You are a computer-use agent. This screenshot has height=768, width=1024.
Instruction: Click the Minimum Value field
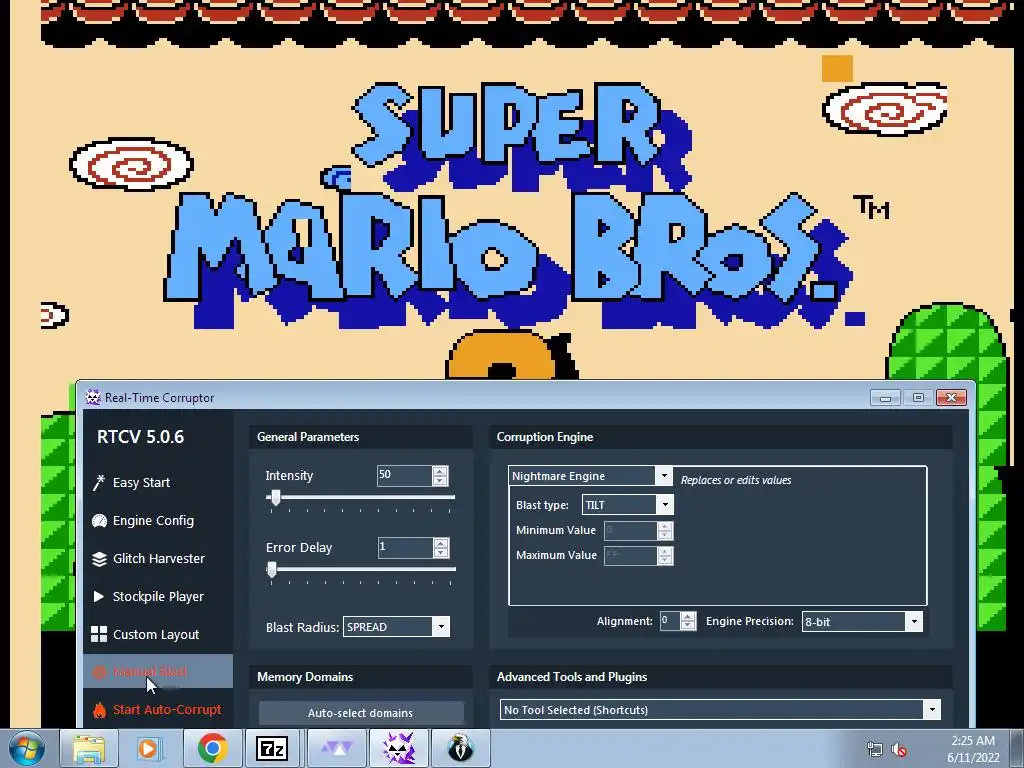631,530
